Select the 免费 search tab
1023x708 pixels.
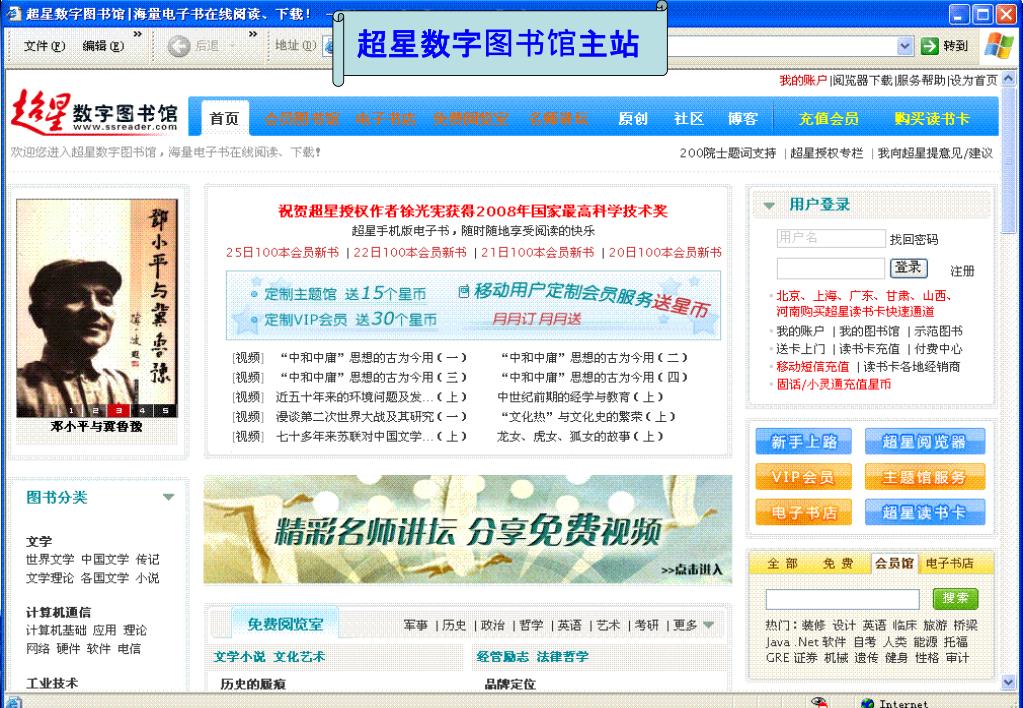pos(838,563)
